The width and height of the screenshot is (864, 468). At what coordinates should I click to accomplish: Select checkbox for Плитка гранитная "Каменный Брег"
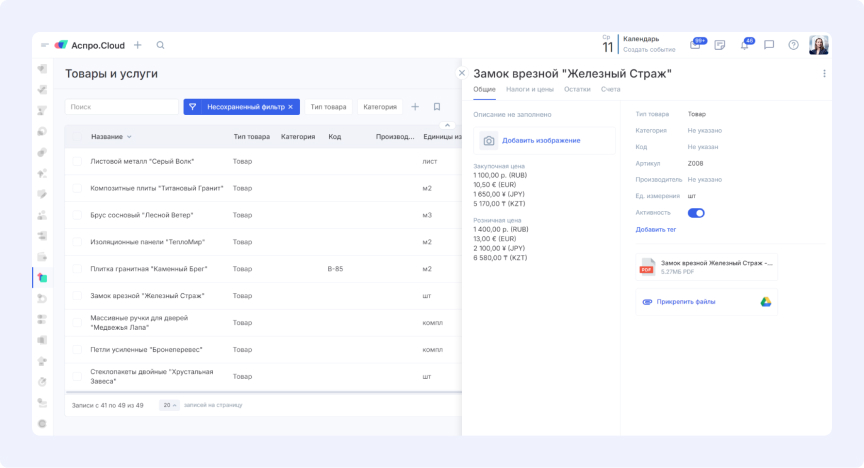coord(76,269)
